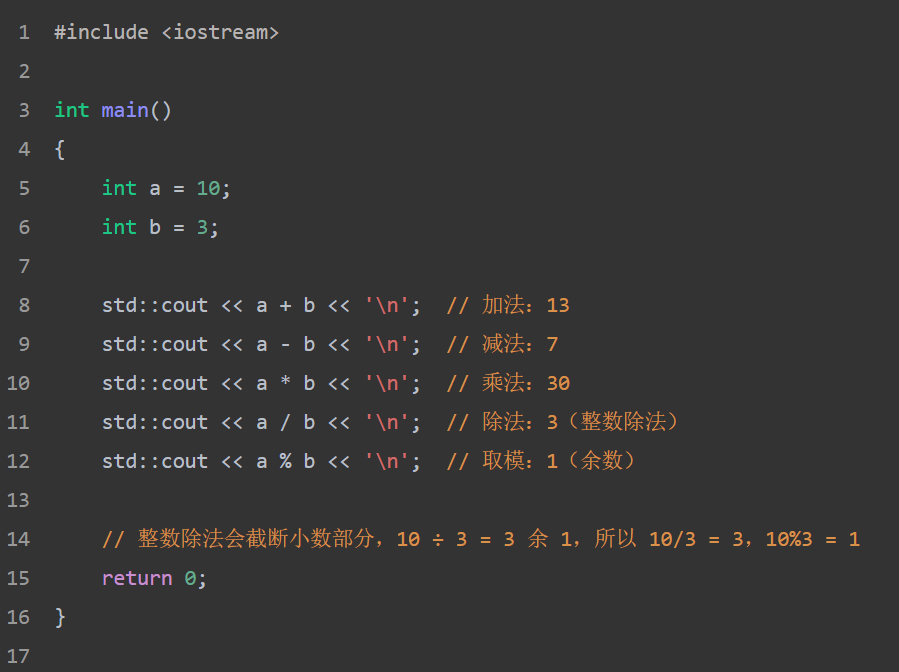Click the #include <iostream> directive
The width and height of the screenshot is (899, 672).
point(166,32)
